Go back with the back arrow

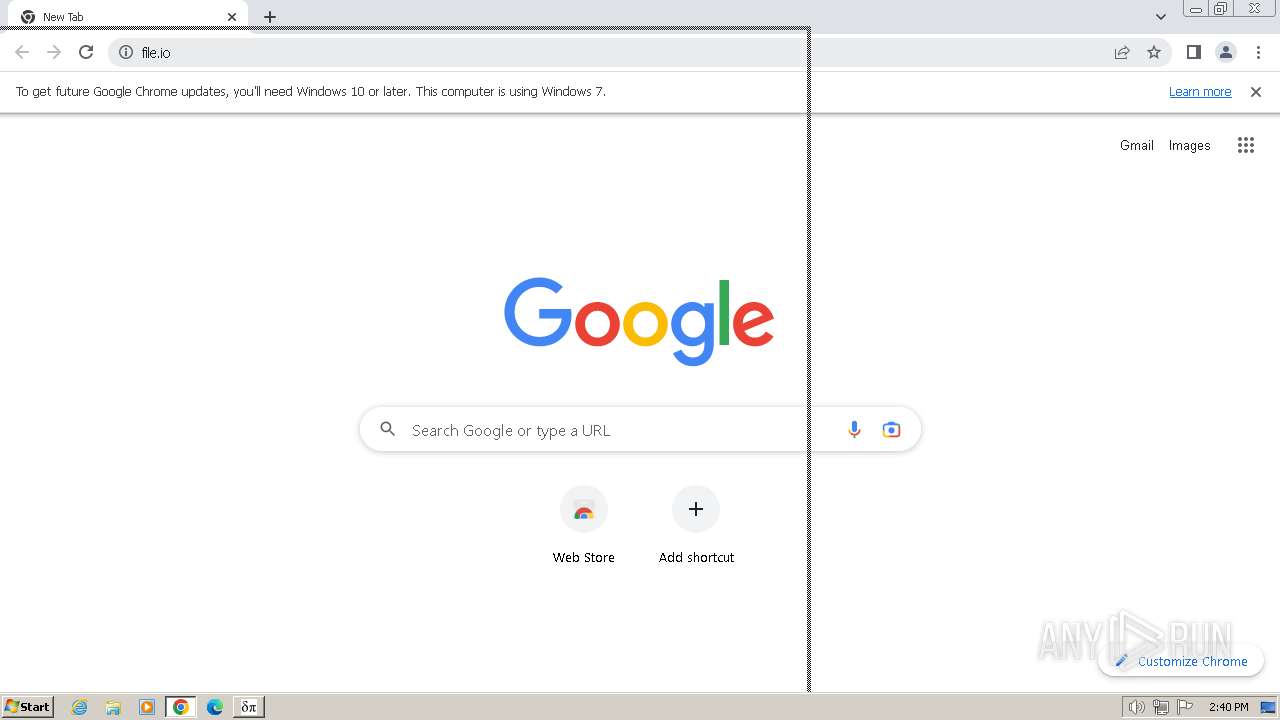pyautogui.click(x=22, y=52)
